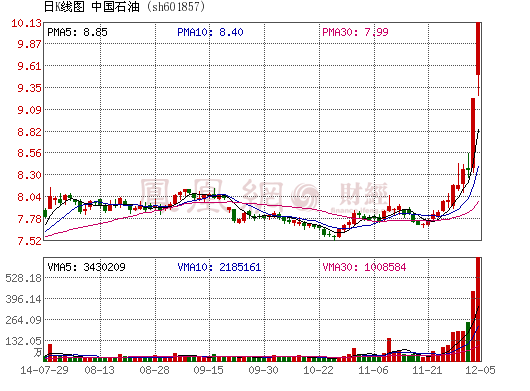Click the 14-07-29 date axis label

44,370
